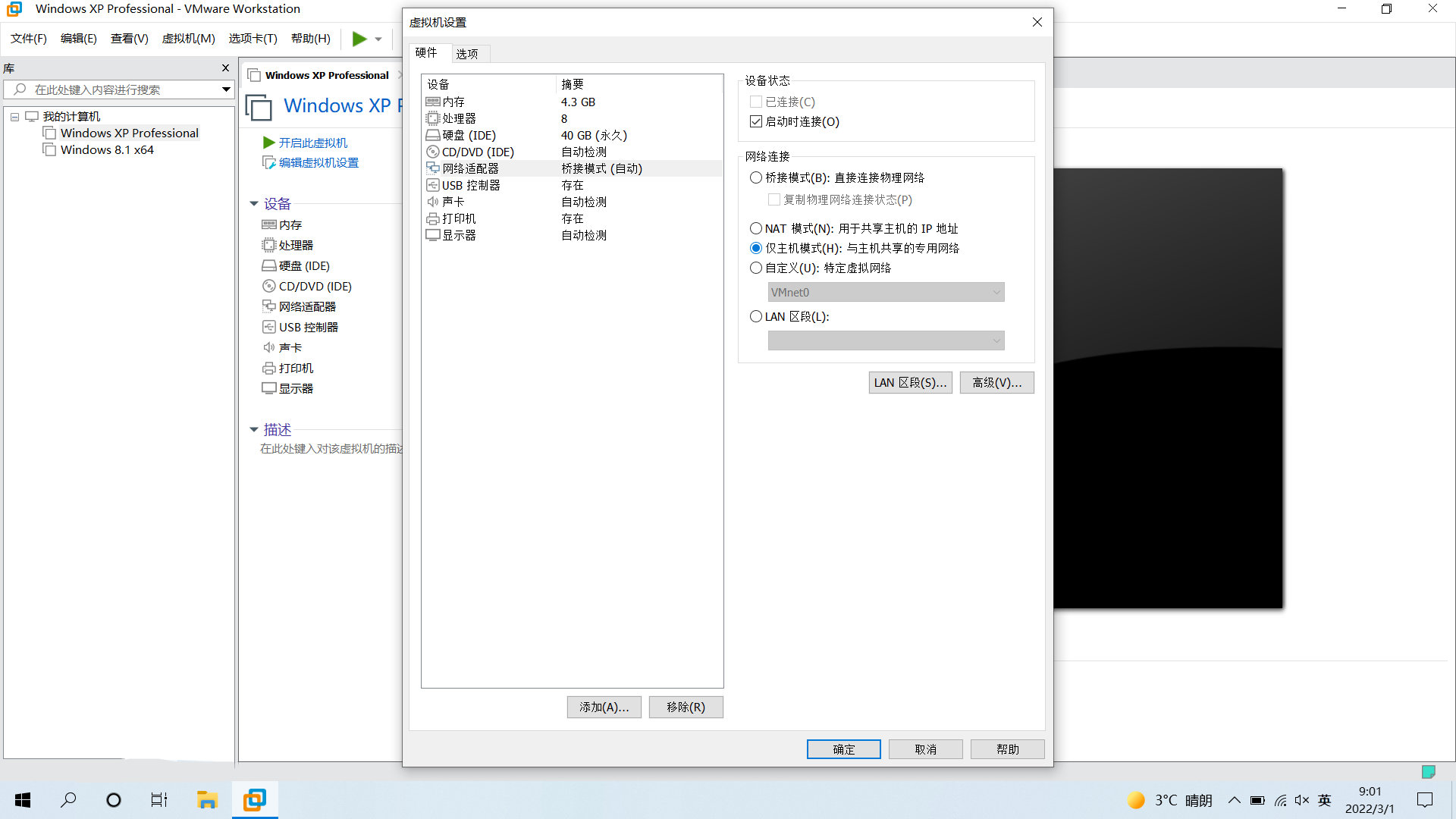Image resolution: width=1456 pixels, height=819 pixels.
Task: Select Bridged mode (桥接模式) radio button
Action: [756, 177]
